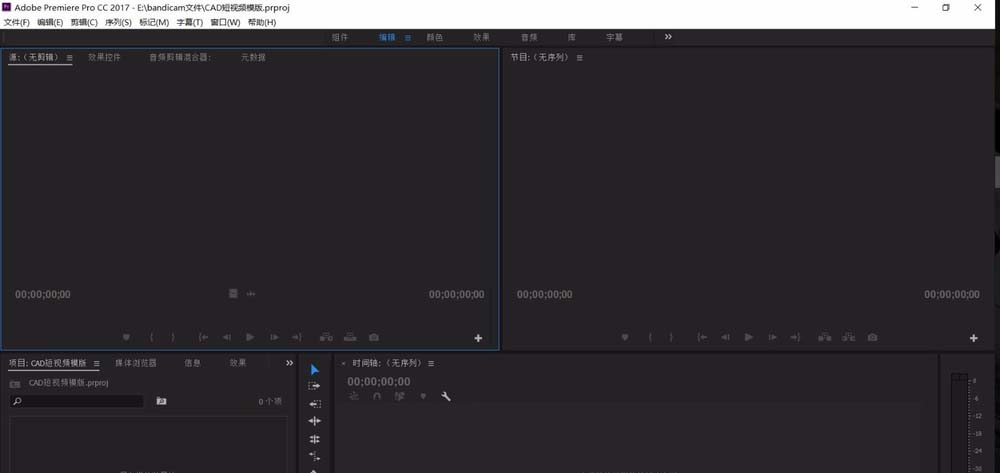Switch to the 媒体浏览器 tab

135,363
